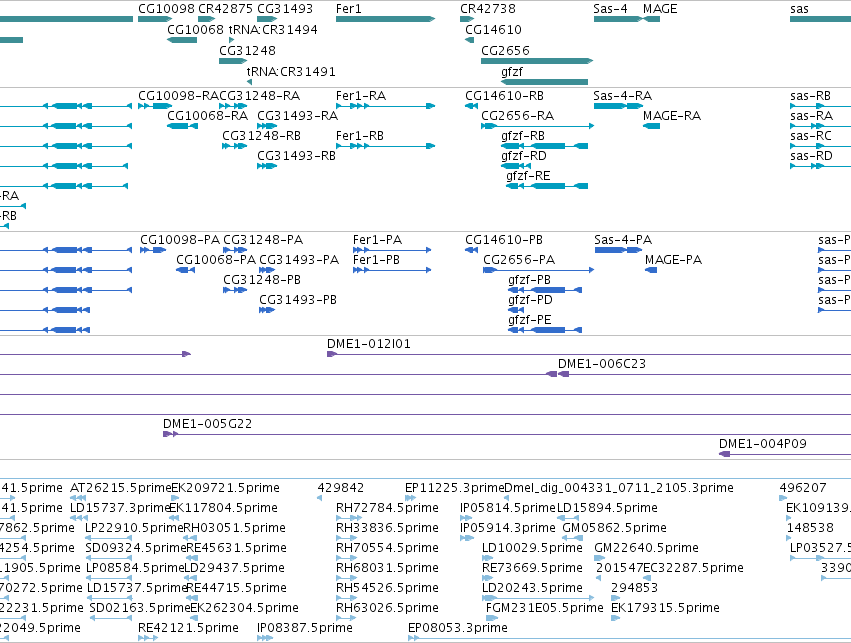The width and height of the screenshot is (851, 643).
Task: Click the CG31493-PB protein label
Action: pos(298,300)
